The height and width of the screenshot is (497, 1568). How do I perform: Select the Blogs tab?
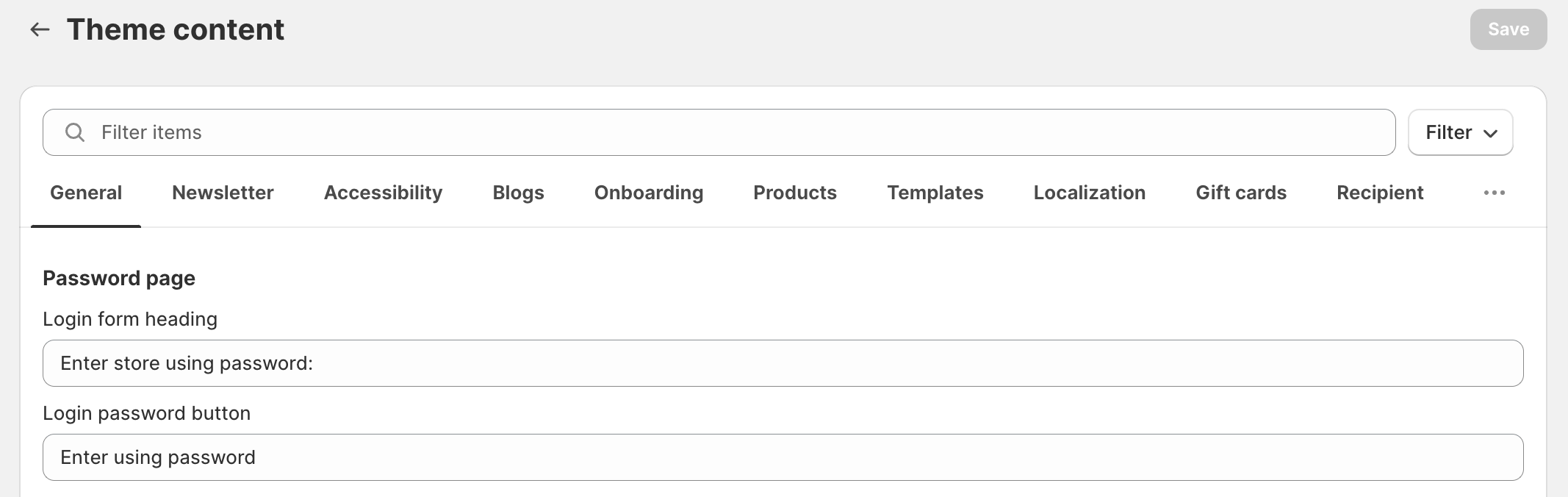[x=518, y=193]
